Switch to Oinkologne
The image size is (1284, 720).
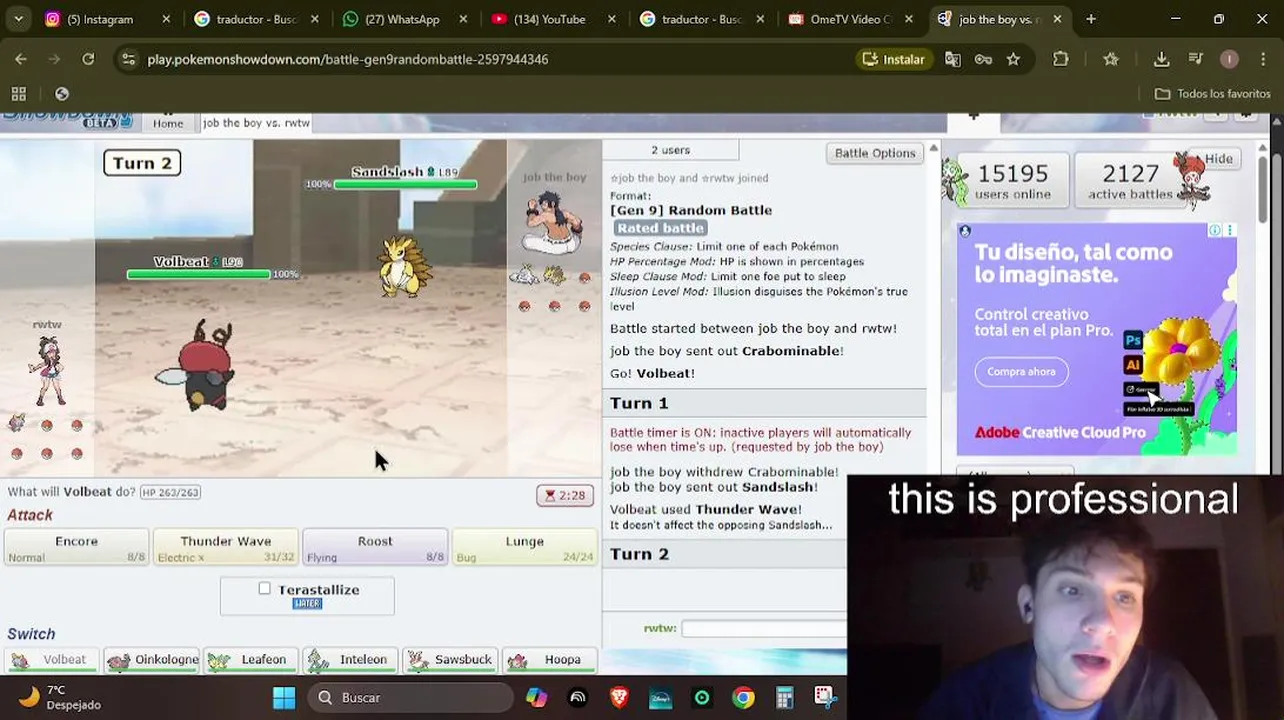click(x=152, y=660)
